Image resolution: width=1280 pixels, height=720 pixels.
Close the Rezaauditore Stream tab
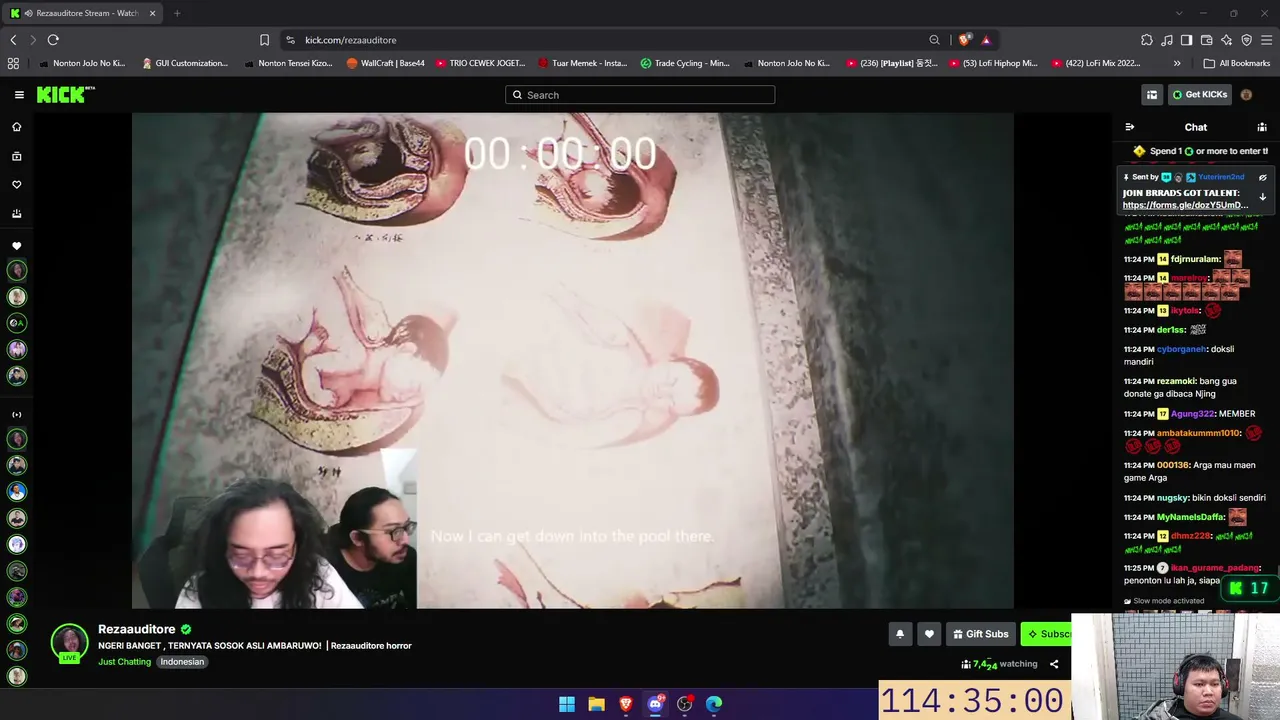153,13
